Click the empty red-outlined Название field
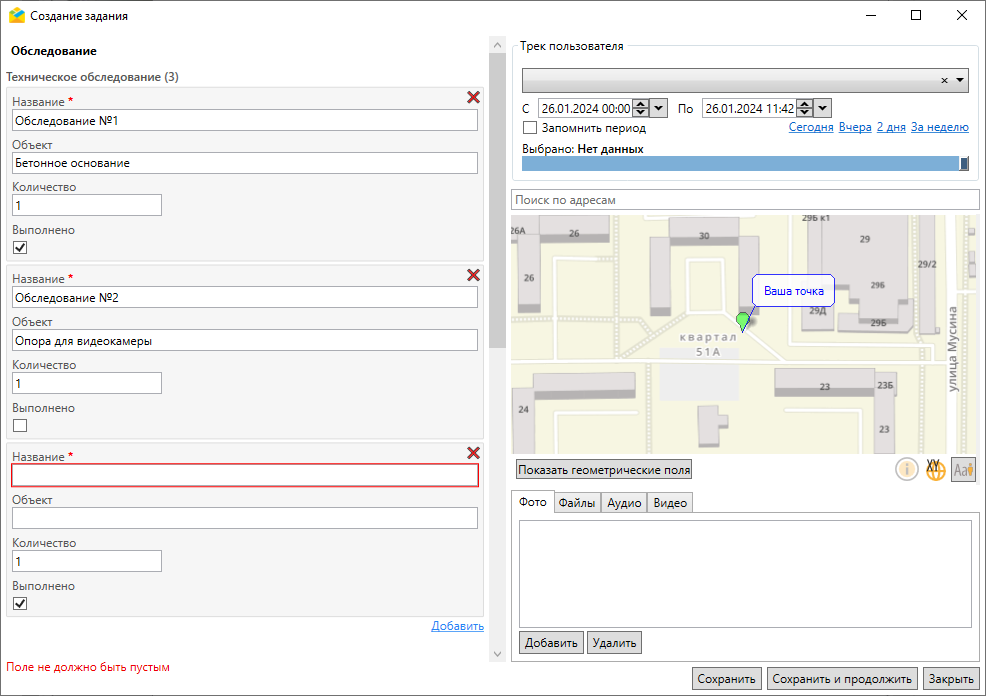Image resolution: width=986 pixels, height=696 pixels. coord(245,475)
